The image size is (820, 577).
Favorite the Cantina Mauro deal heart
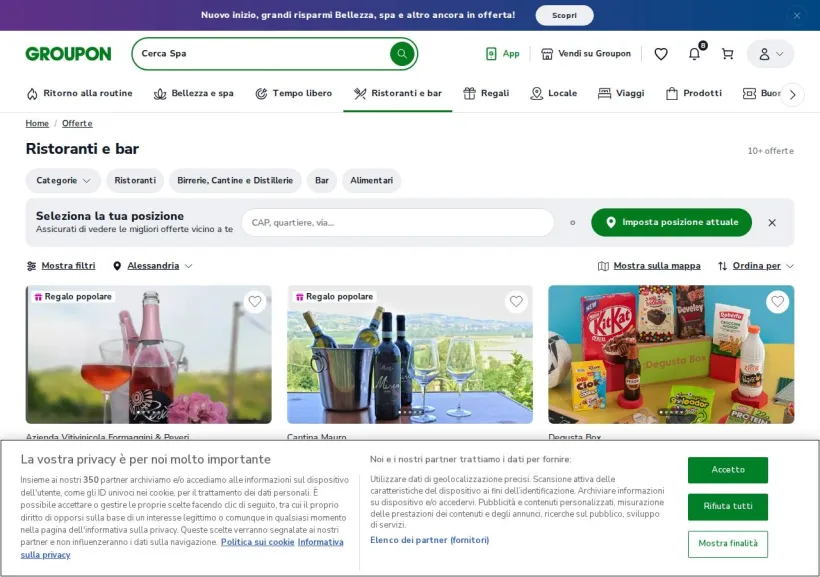pyautogui.click(x=516, y=301)
